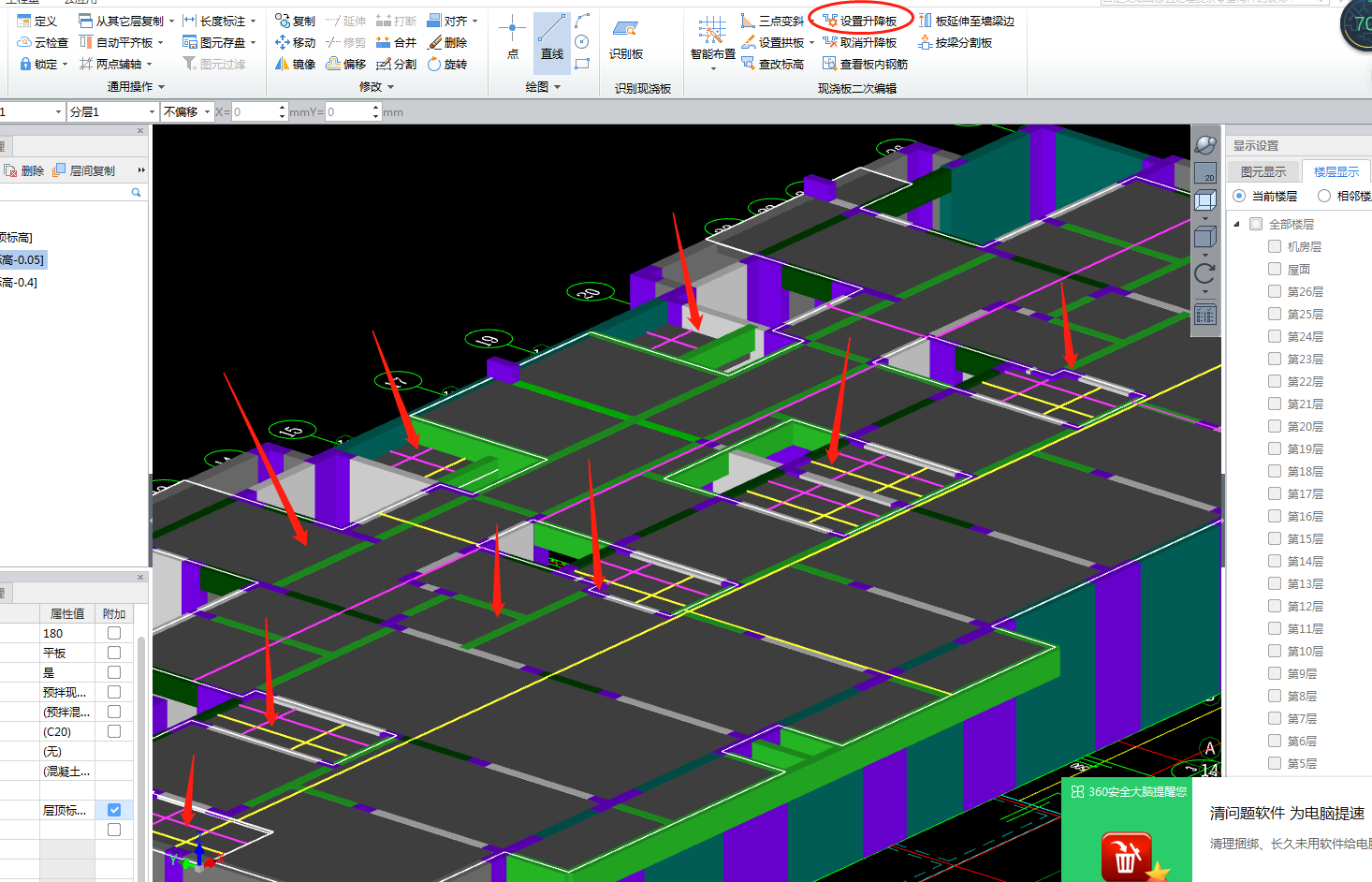This screenshot has height=882, width=1372.
Task: Open the 分层1 layer combo box
Action: pyautogui.click(x=112, y=111)
